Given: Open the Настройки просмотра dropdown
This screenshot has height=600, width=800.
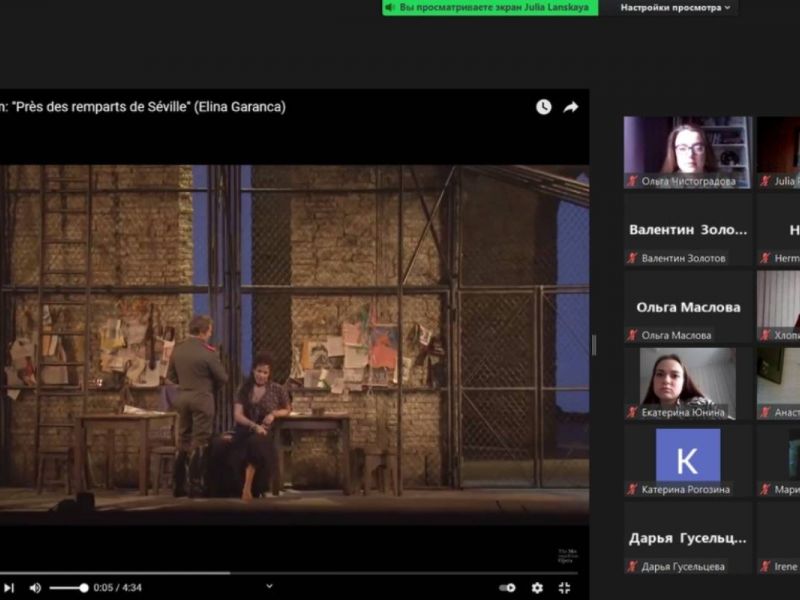Looking at the screenshot, I should (675, 8).
